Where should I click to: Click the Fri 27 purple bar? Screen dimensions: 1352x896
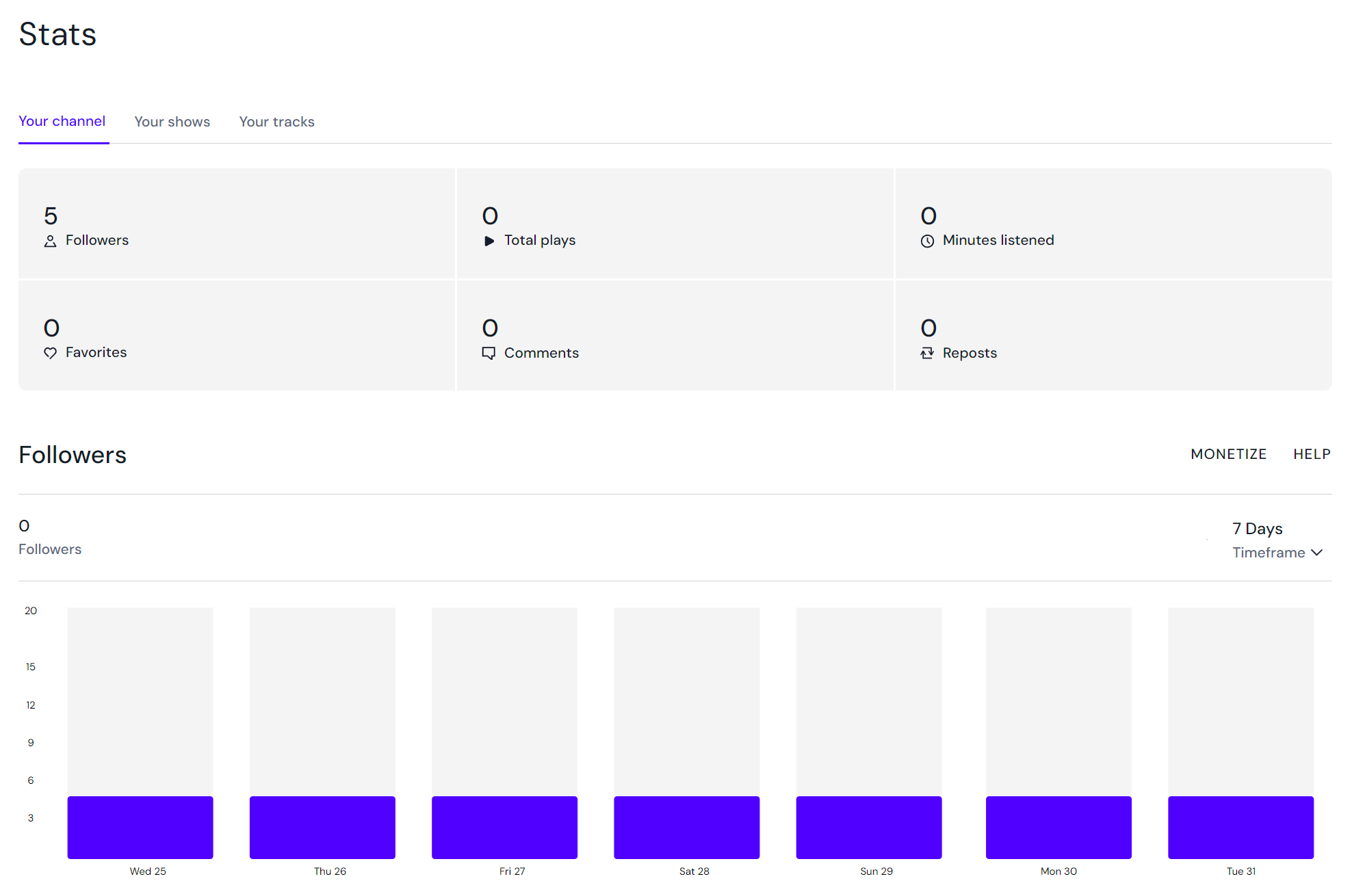click(504, 827)
